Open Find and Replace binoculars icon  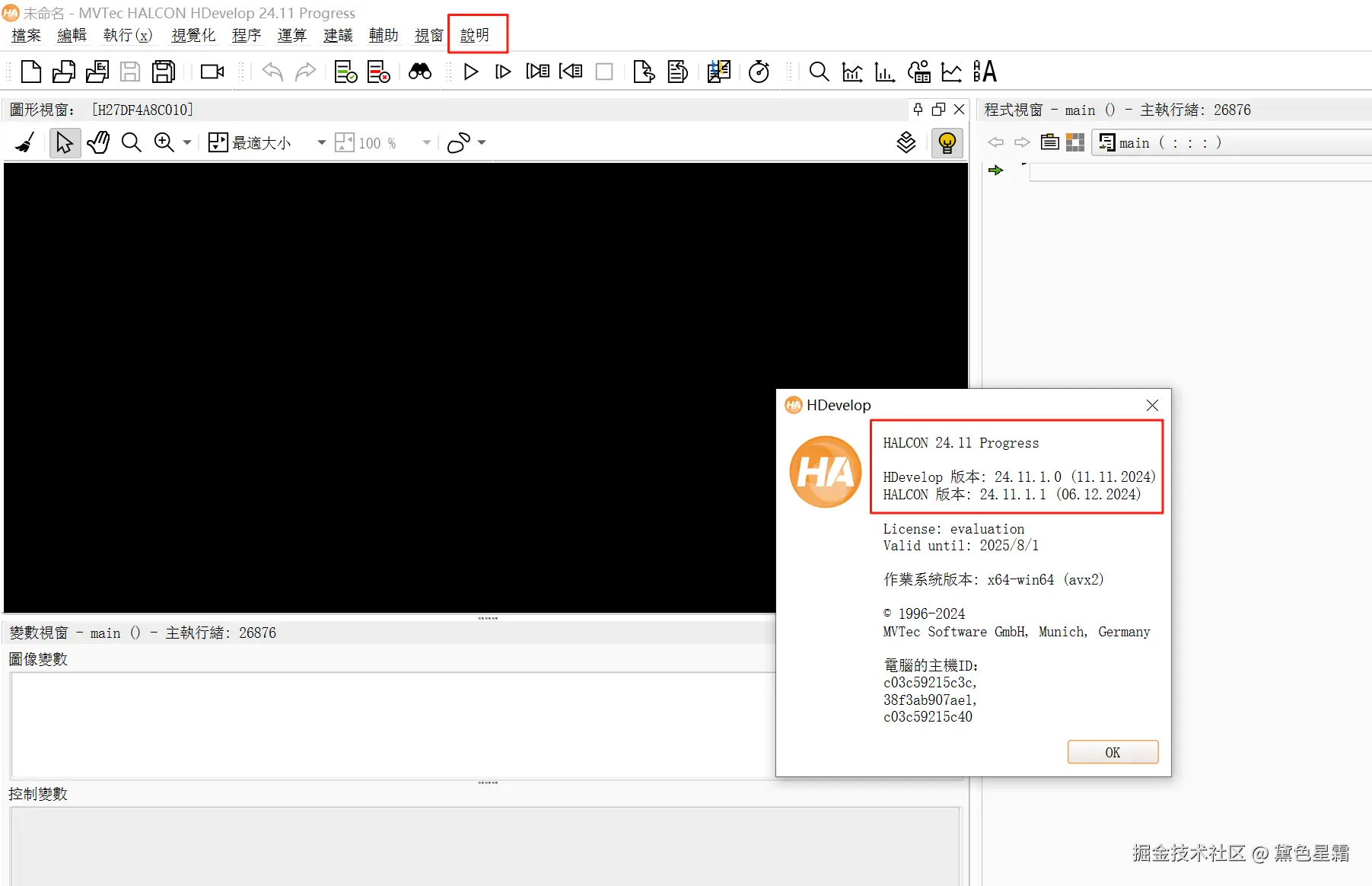420,72
